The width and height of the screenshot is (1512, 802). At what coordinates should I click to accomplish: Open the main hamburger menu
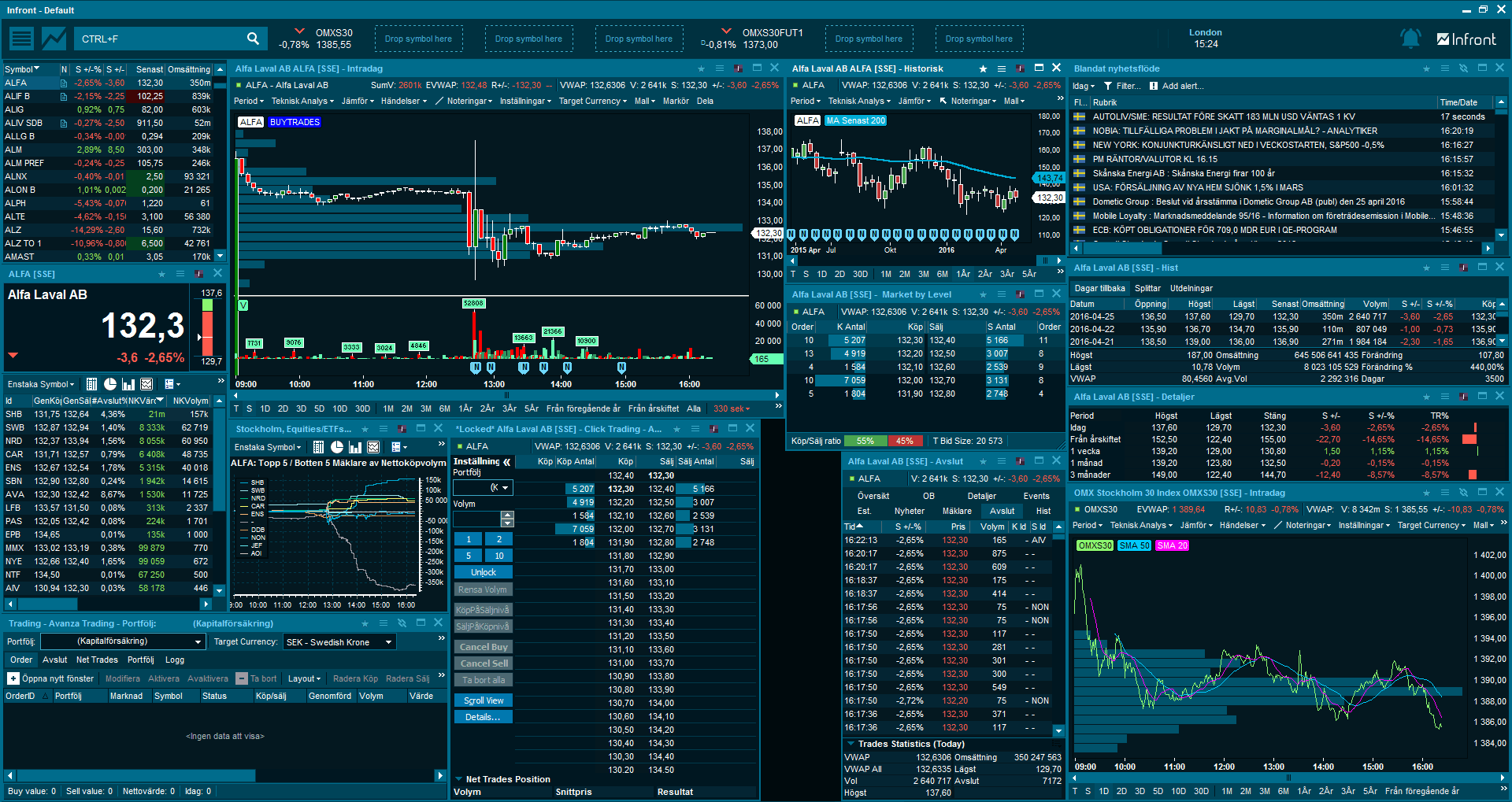(21, 38)
